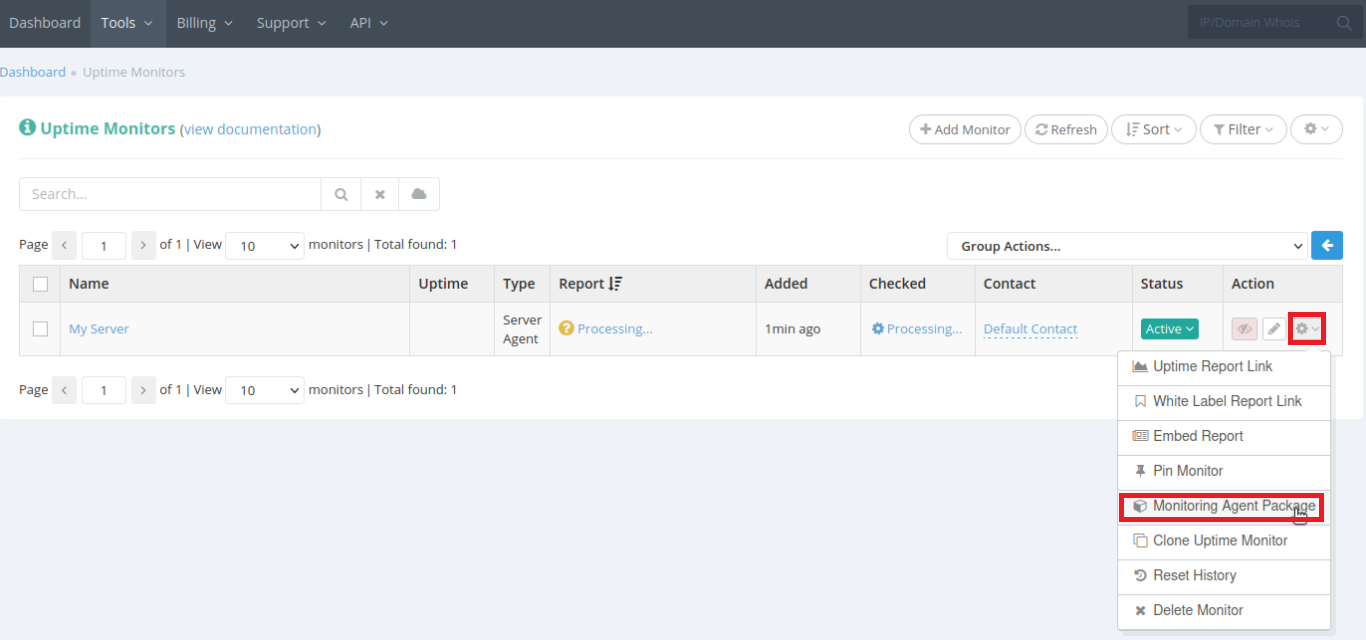The width and height of the screenshot is (1366, 640).
Task: Click the clear search X icon
Action: pyautogui.click(x=380, y=194)
